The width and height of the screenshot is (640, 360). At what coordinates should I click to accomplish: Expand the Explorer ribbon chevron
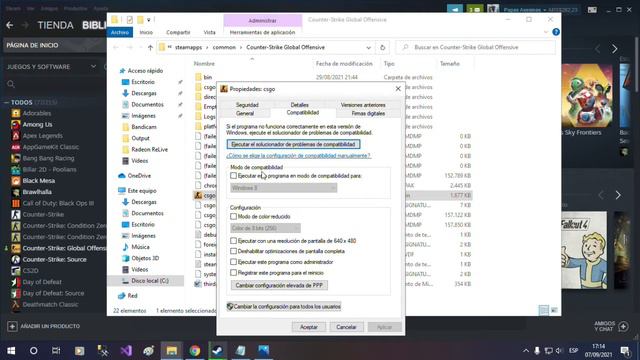(x=546, y=32)
